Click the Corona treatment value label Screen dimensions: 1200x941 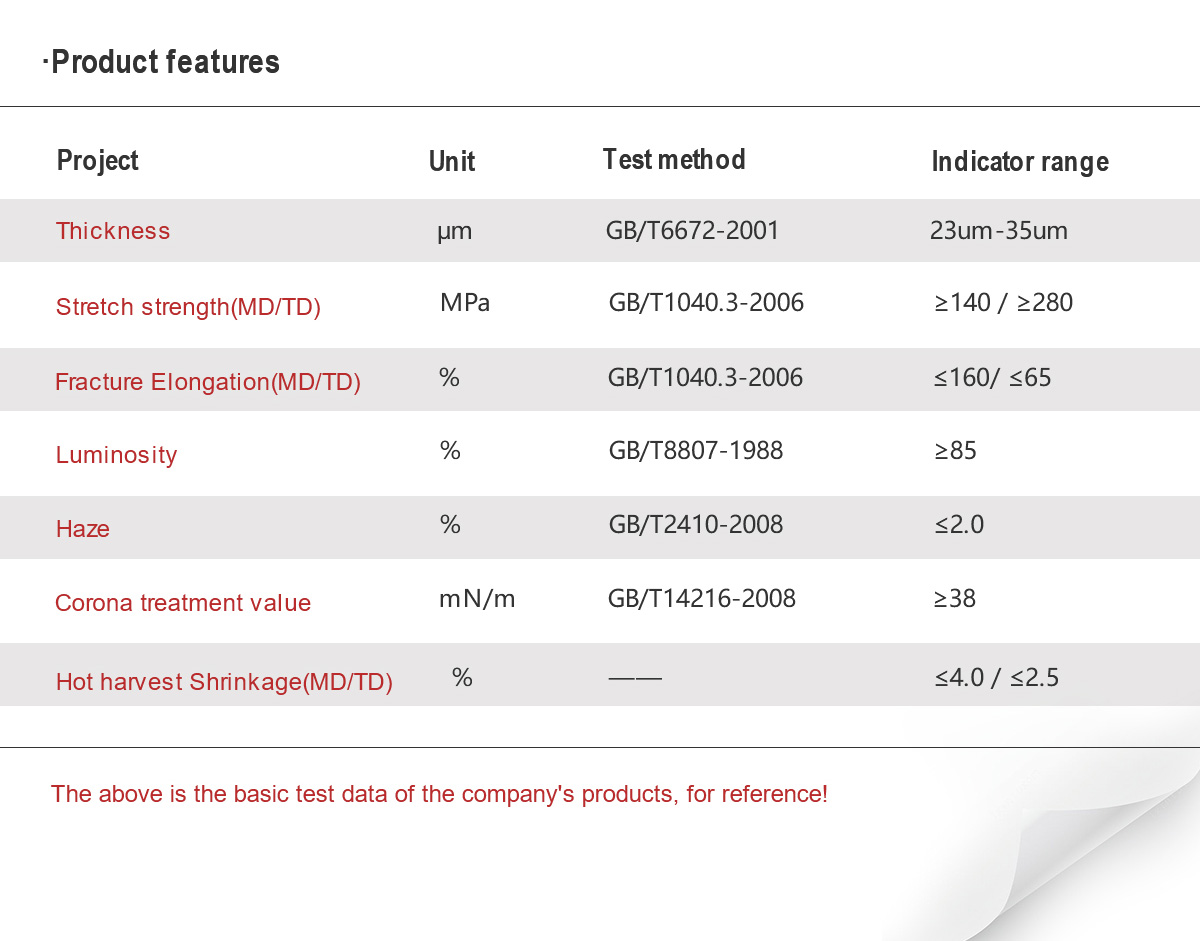tap(183, 603)
